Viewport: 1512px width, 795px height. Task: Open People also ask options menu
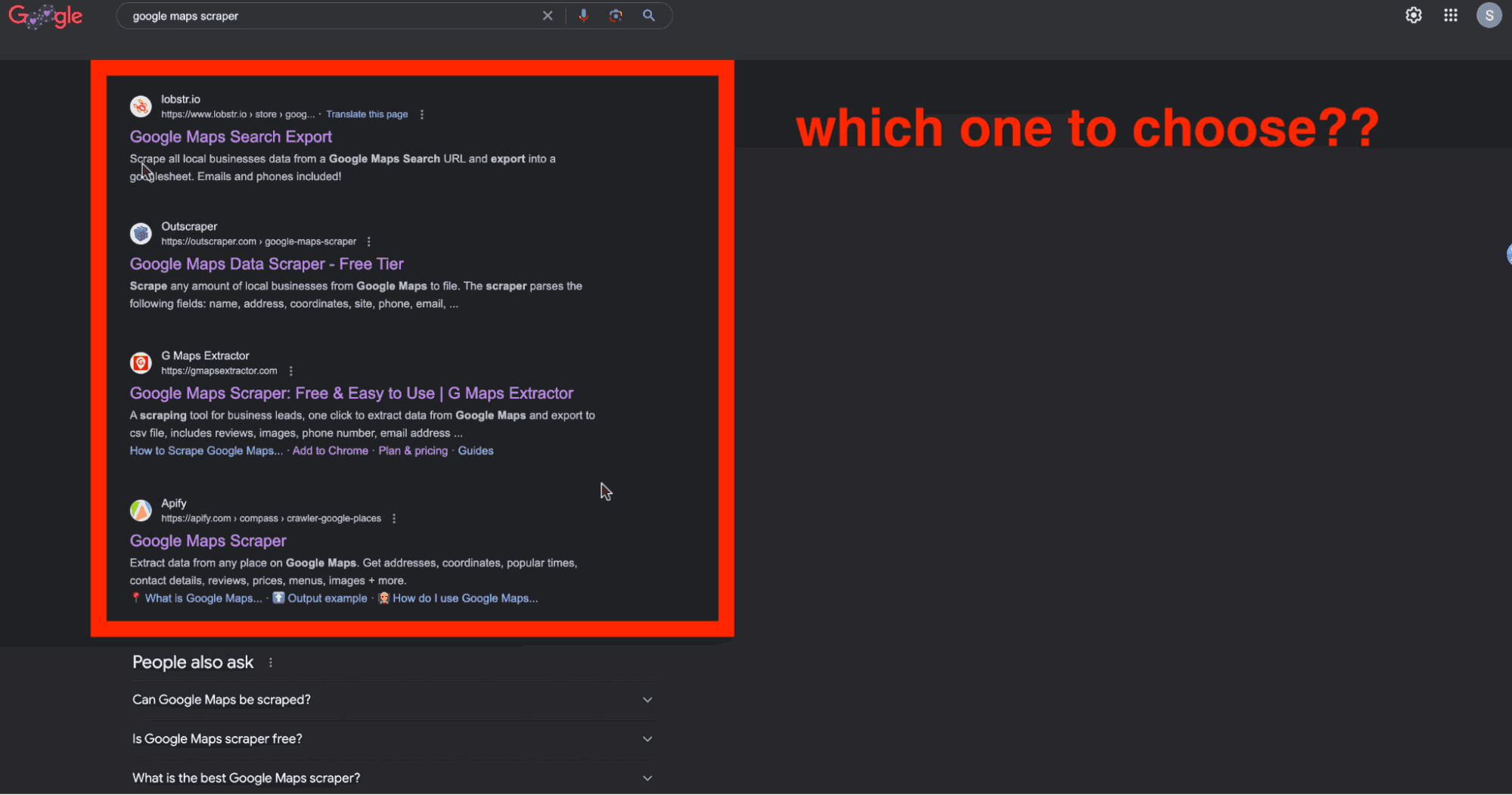[x=271, y=663]
